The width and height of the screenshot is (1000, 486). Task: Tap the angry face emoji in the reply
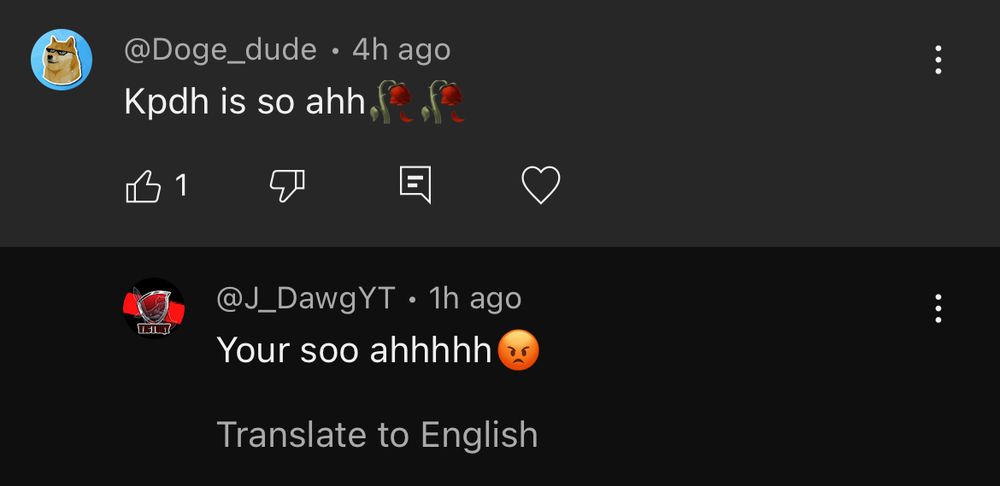click(518, 351)
